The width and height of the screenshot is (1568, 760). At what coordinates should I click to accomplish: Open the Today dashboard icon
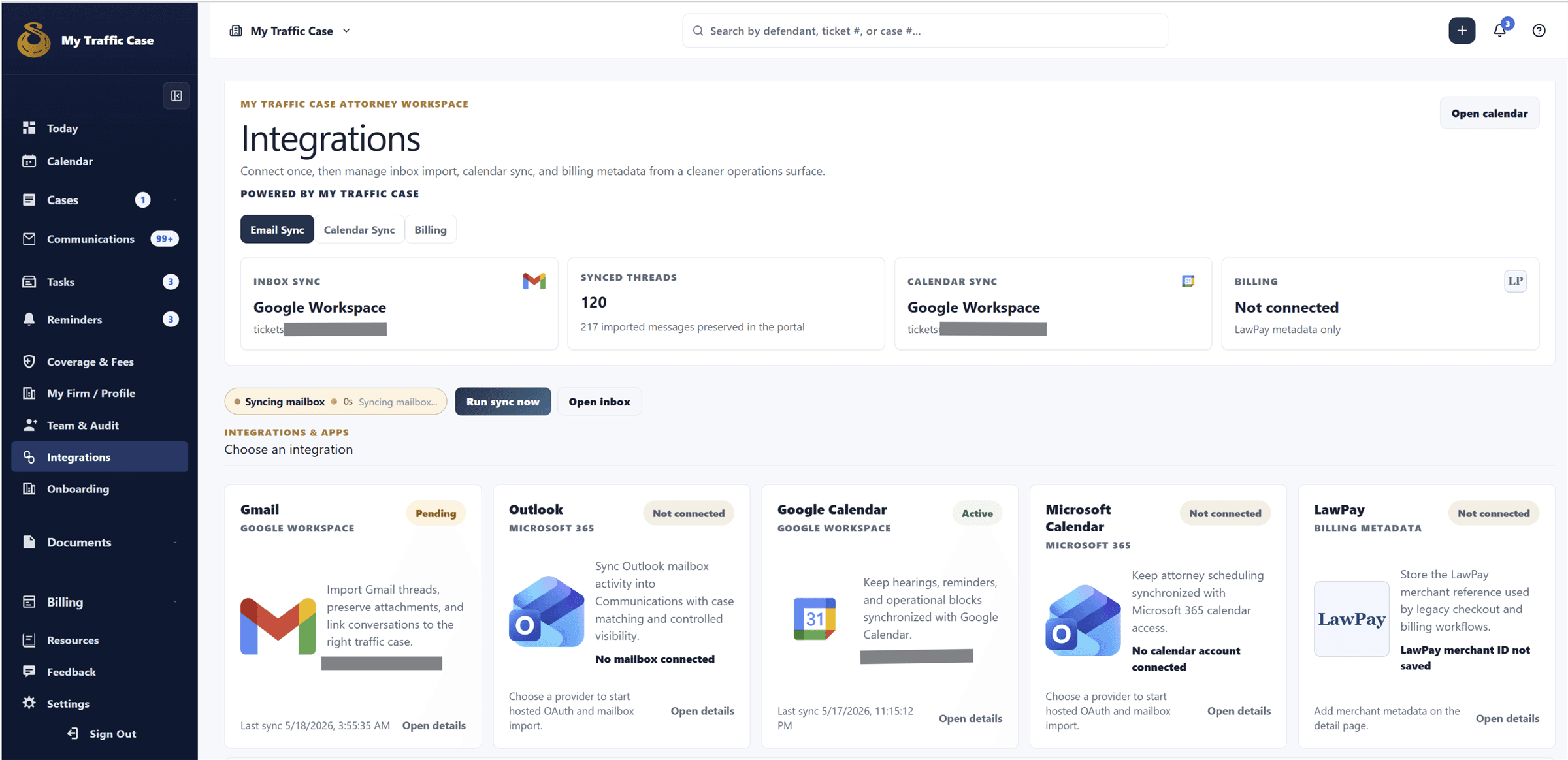tap(29, 128)
